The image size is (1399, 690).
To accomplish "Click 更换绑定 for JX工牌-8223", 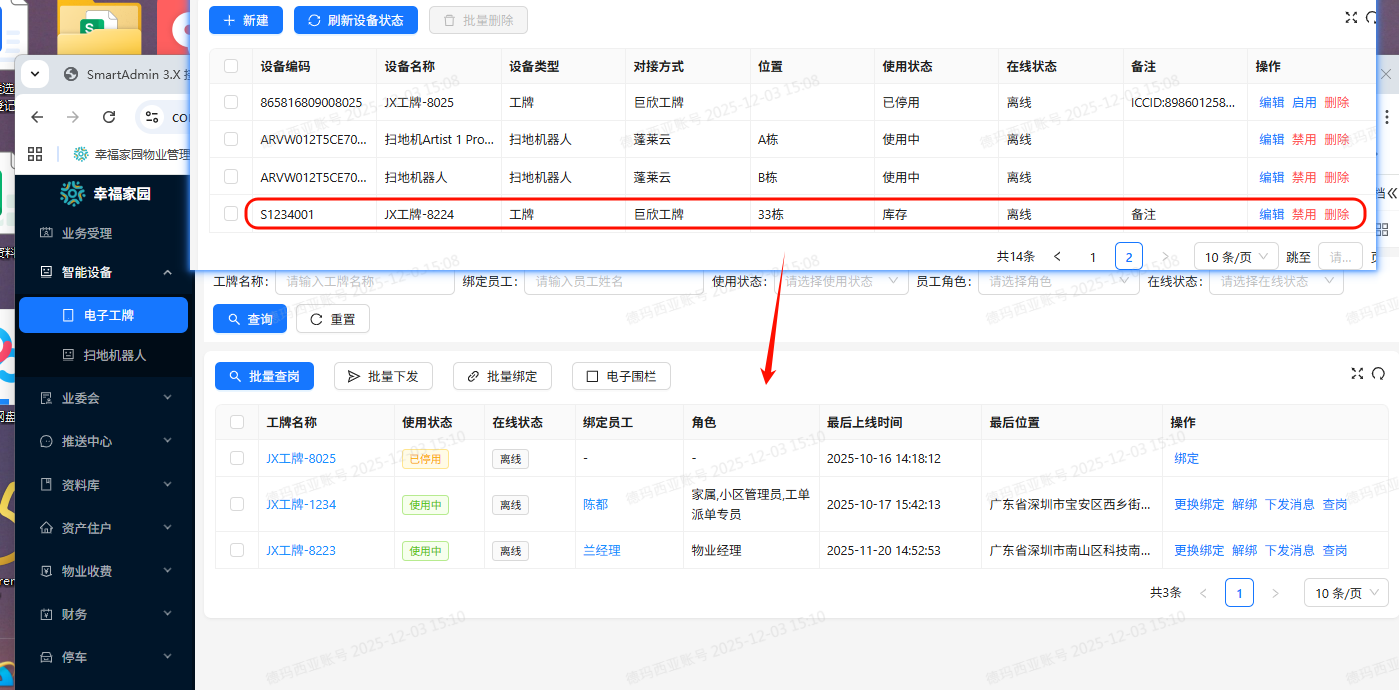I will (x=1198, y=550).
